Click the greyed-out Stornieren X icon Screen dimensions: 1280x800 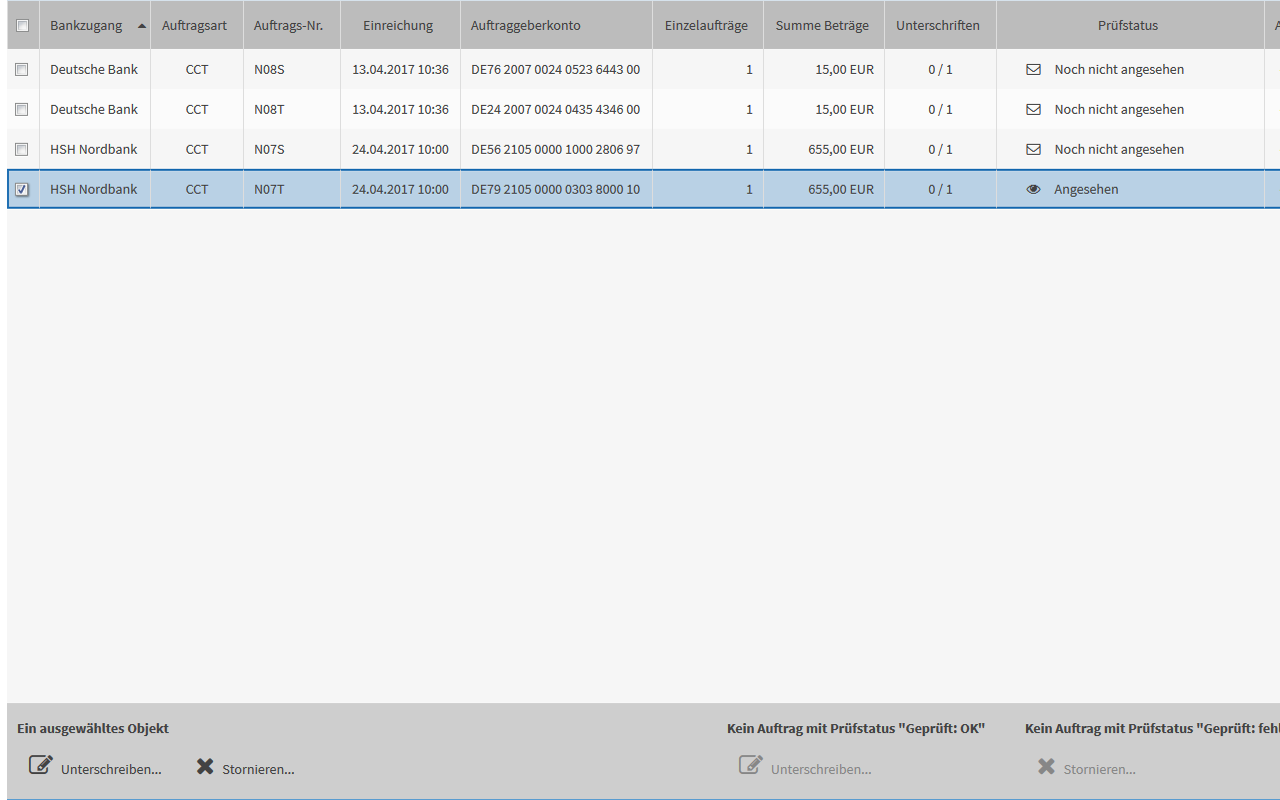click(x=1046, y=767)
